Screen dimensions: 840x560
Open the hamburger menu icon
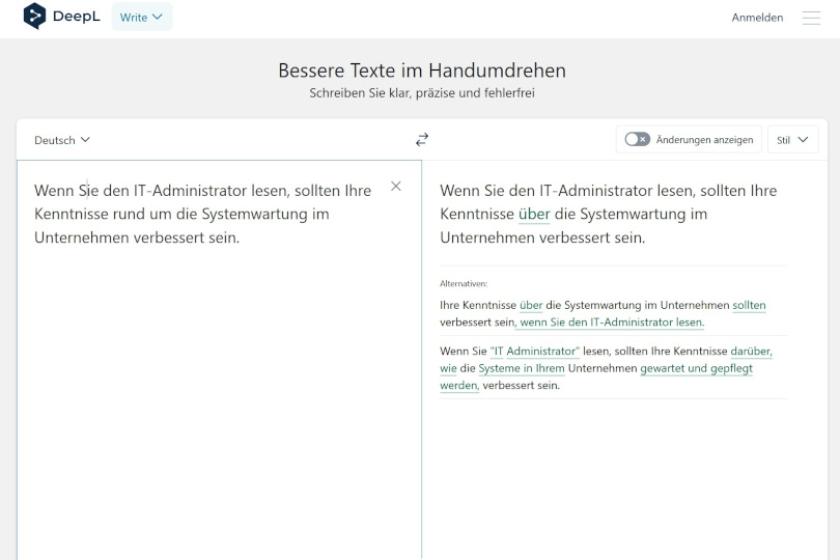[x=811, y=18]
